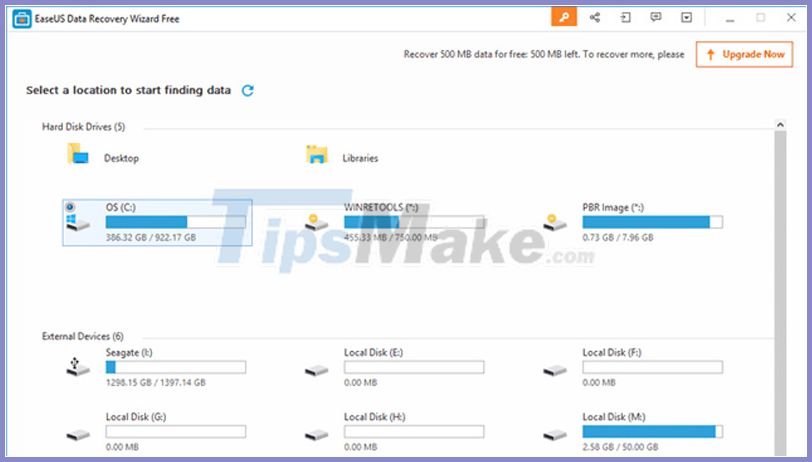Click the Local Disk (H:) empty usage bar
Screen dimensions: 812x462
pos(414,431)
